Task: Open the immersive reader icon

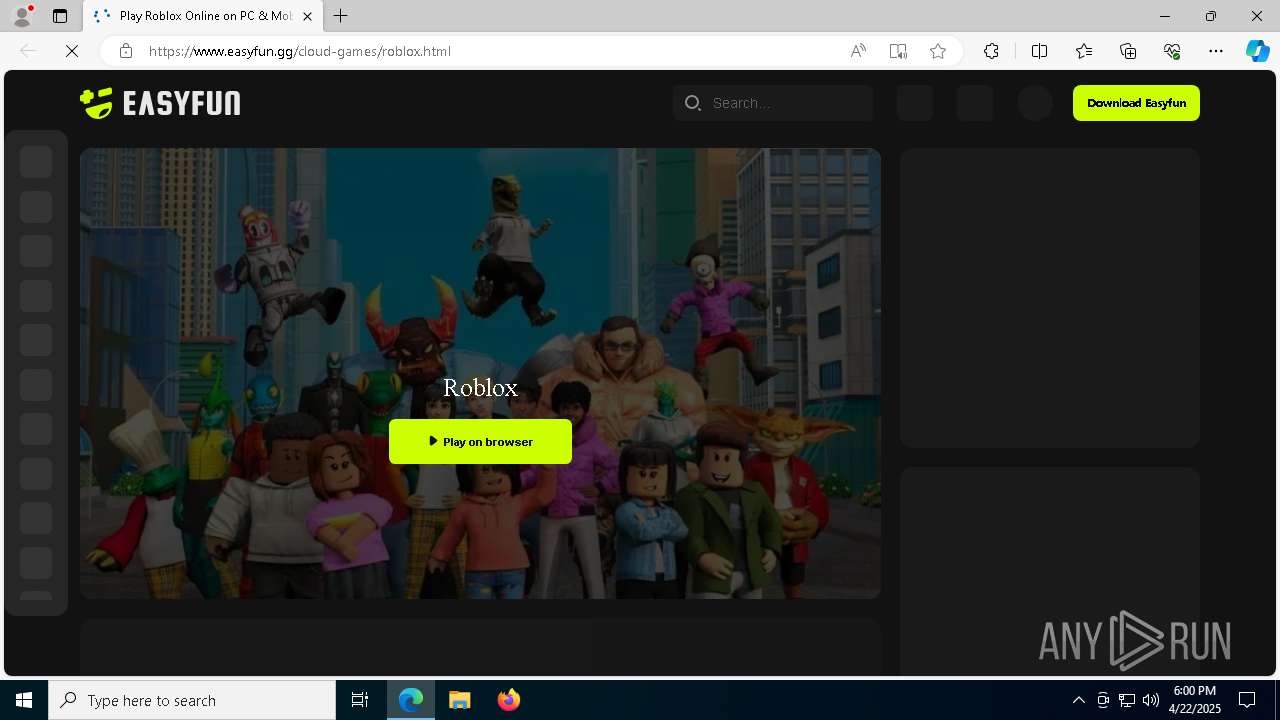Action: tap(898, 51)
